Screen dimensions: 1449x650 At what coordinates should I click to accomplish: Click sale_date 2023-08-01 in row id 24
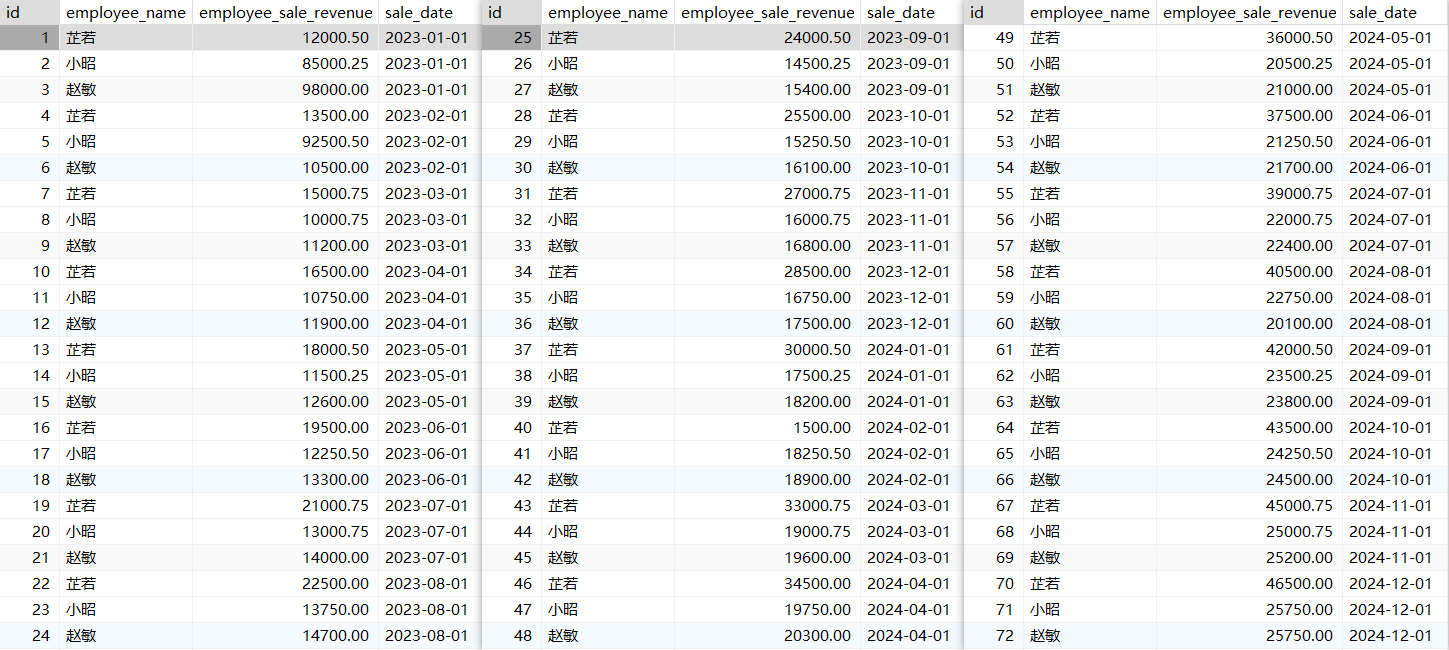click(426, 635)
